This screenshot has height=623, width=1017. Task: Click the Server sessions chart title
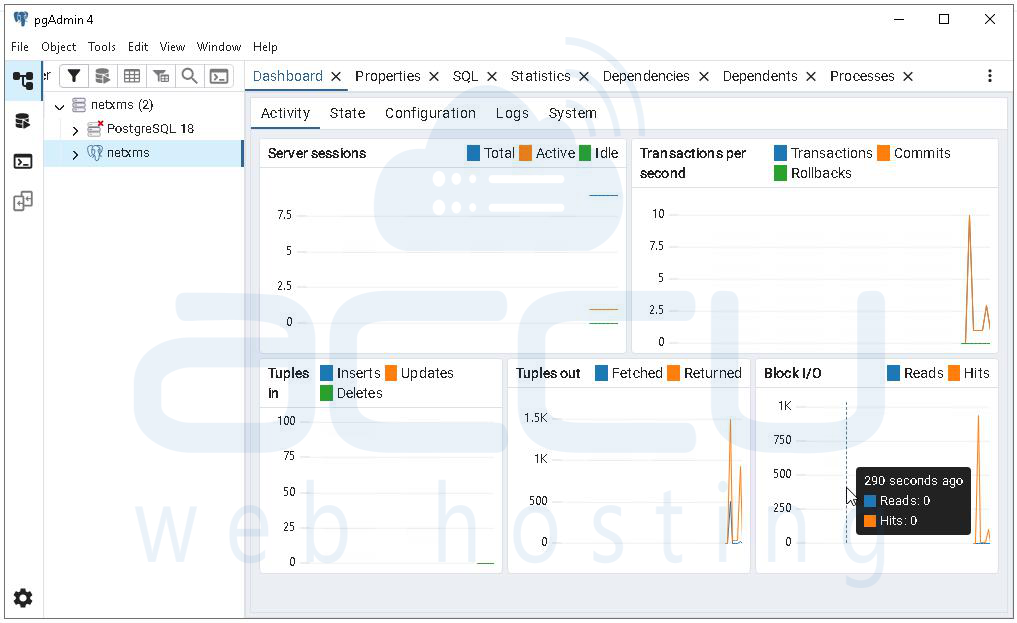pyautogui.click(x=317, y=153)
